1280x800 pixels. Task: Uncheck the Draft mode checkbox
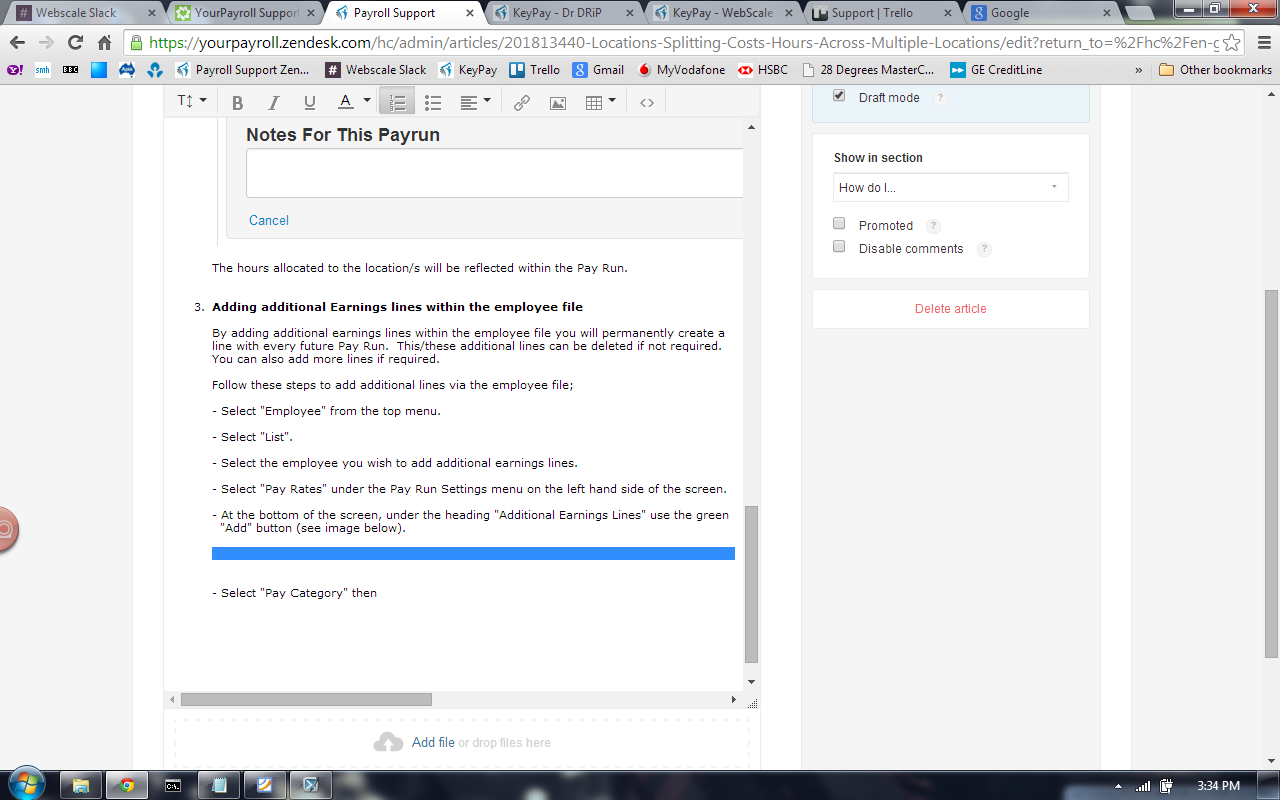coord(839,96)
